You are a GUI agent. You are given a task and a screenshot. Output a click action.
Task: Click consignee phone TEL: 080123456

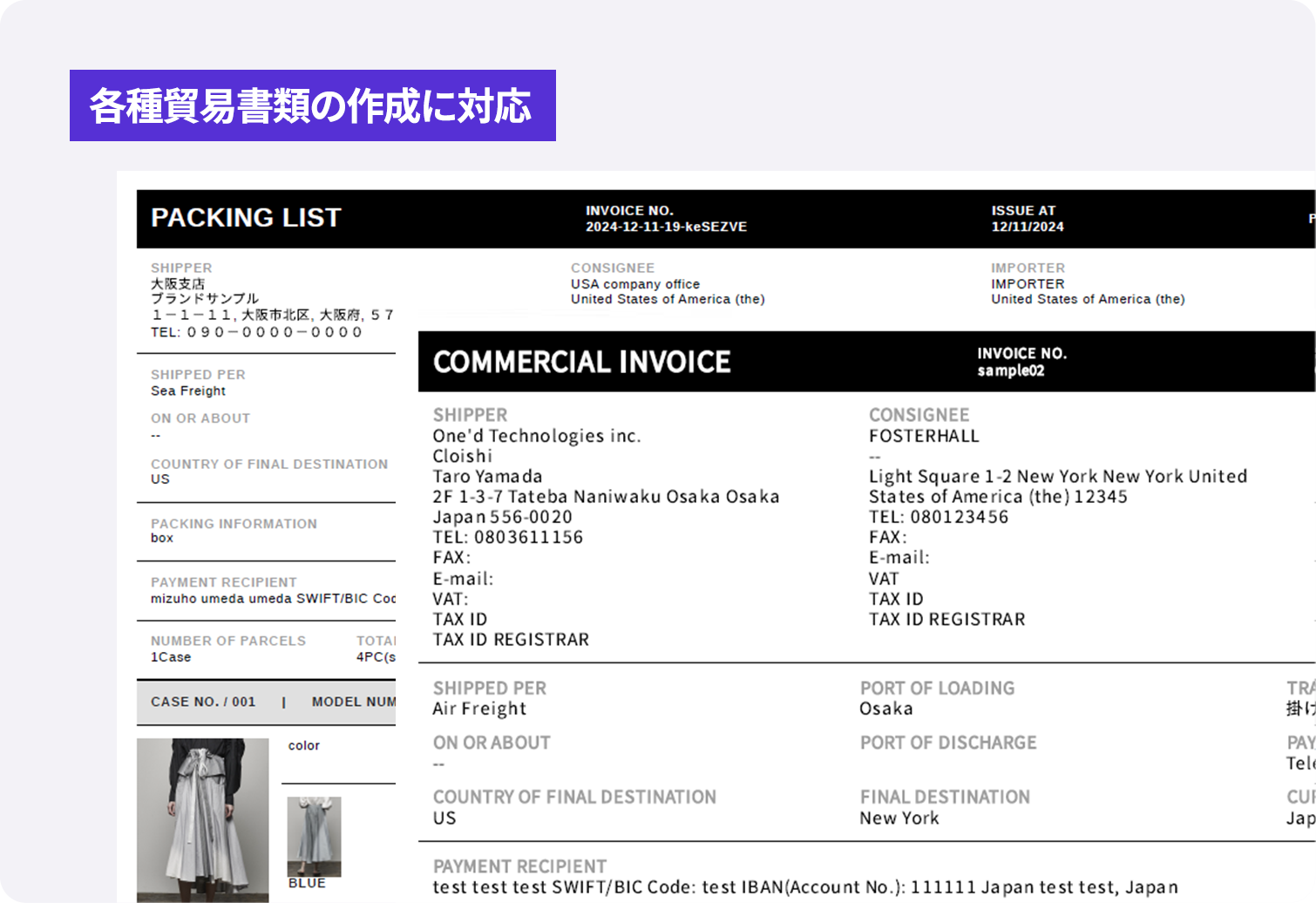[939, 517]
